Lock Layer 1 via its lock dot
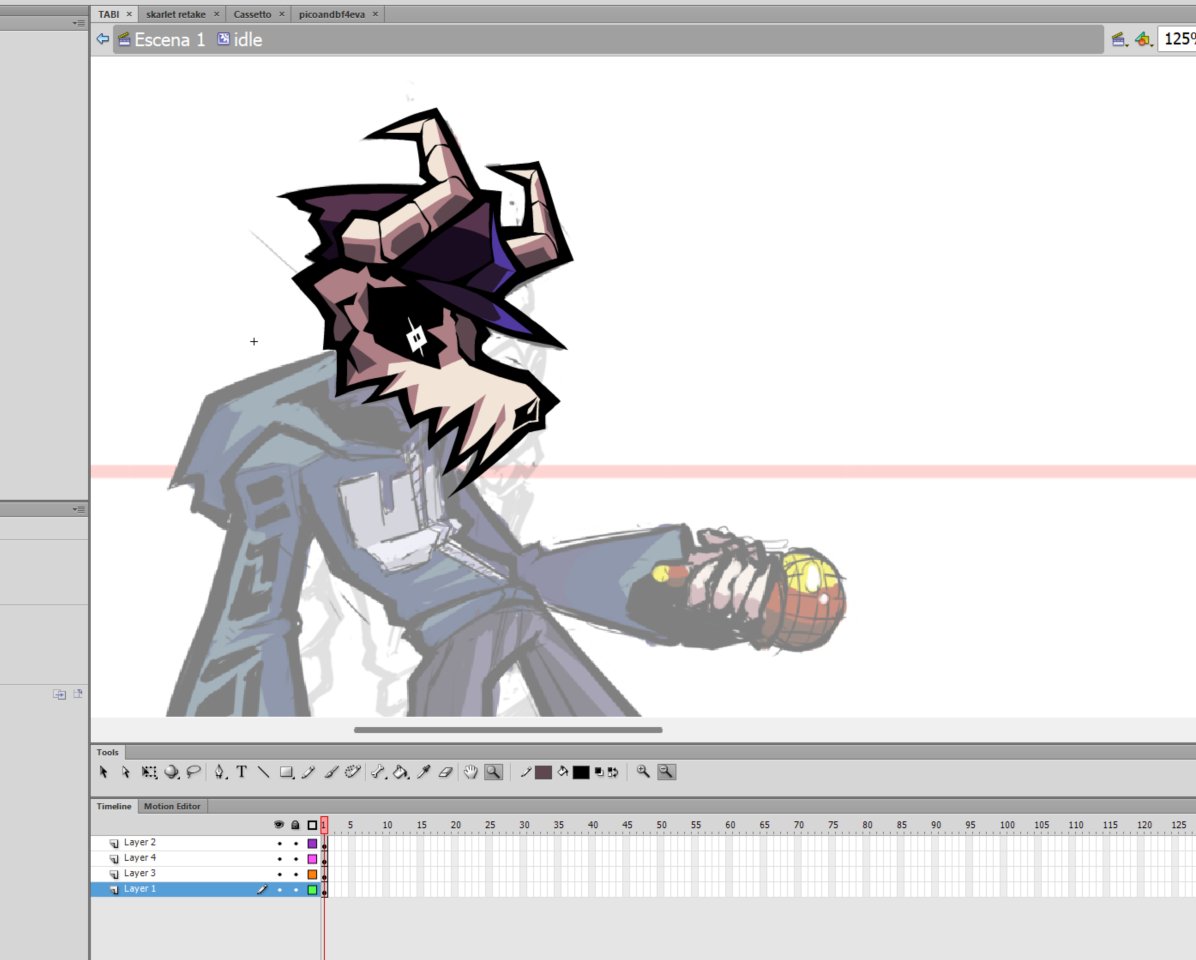The width and height of the screenshot is (1196, 960). coord(296,890)
